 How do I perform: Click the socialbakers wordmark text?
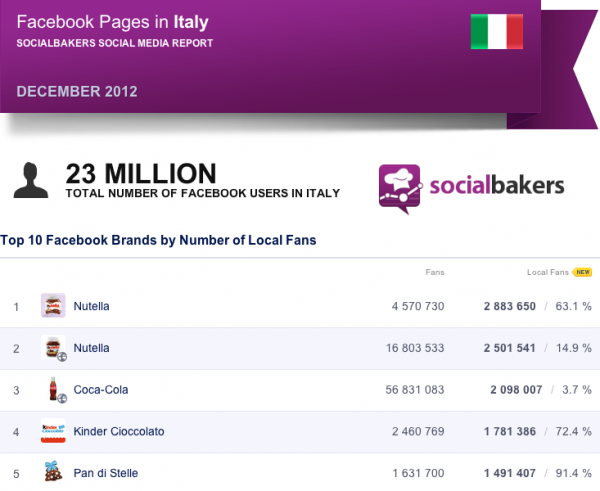coord(497,185)
